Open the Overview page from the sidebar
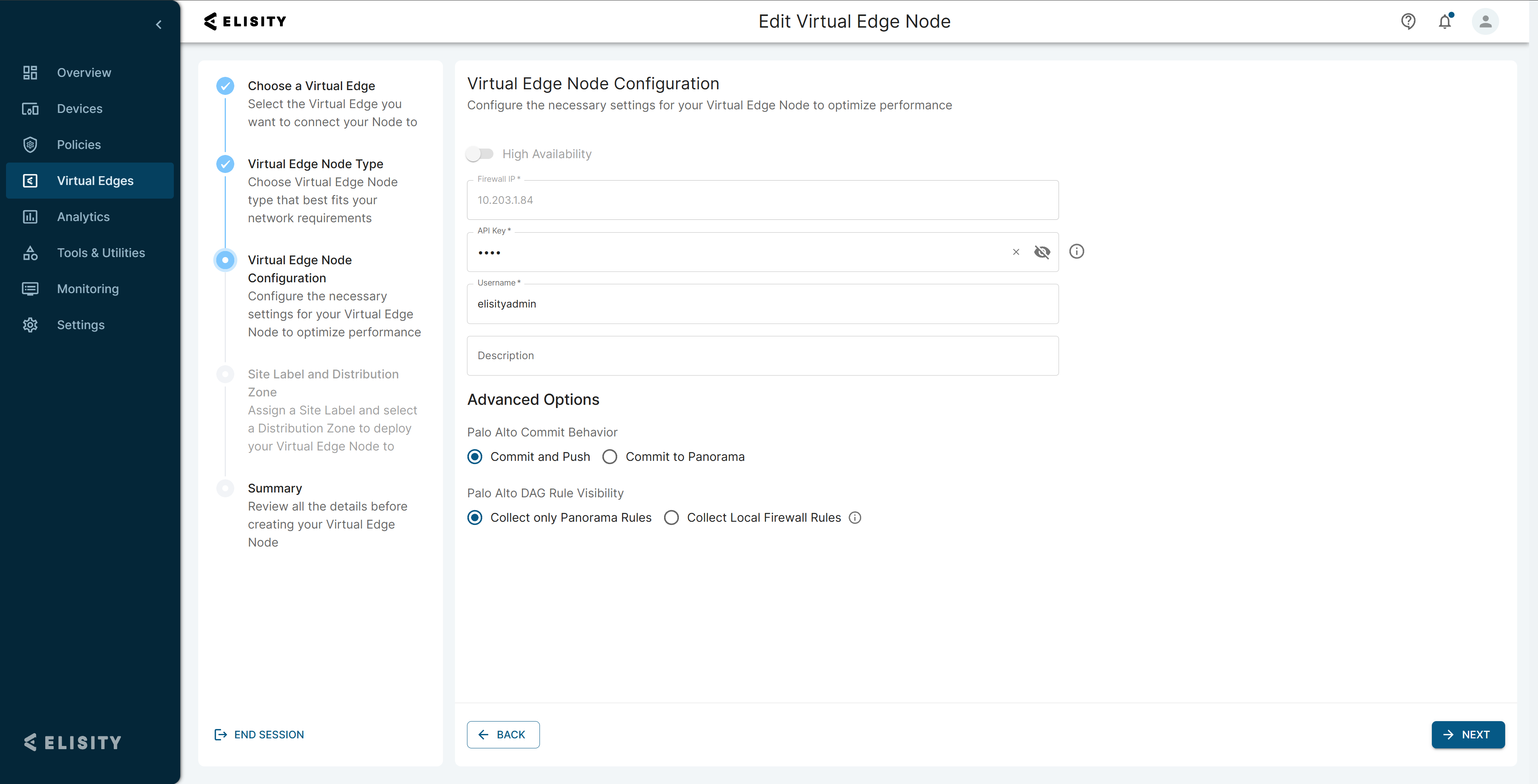Viewport: 1538px width, 784px height. coord(90,72)
